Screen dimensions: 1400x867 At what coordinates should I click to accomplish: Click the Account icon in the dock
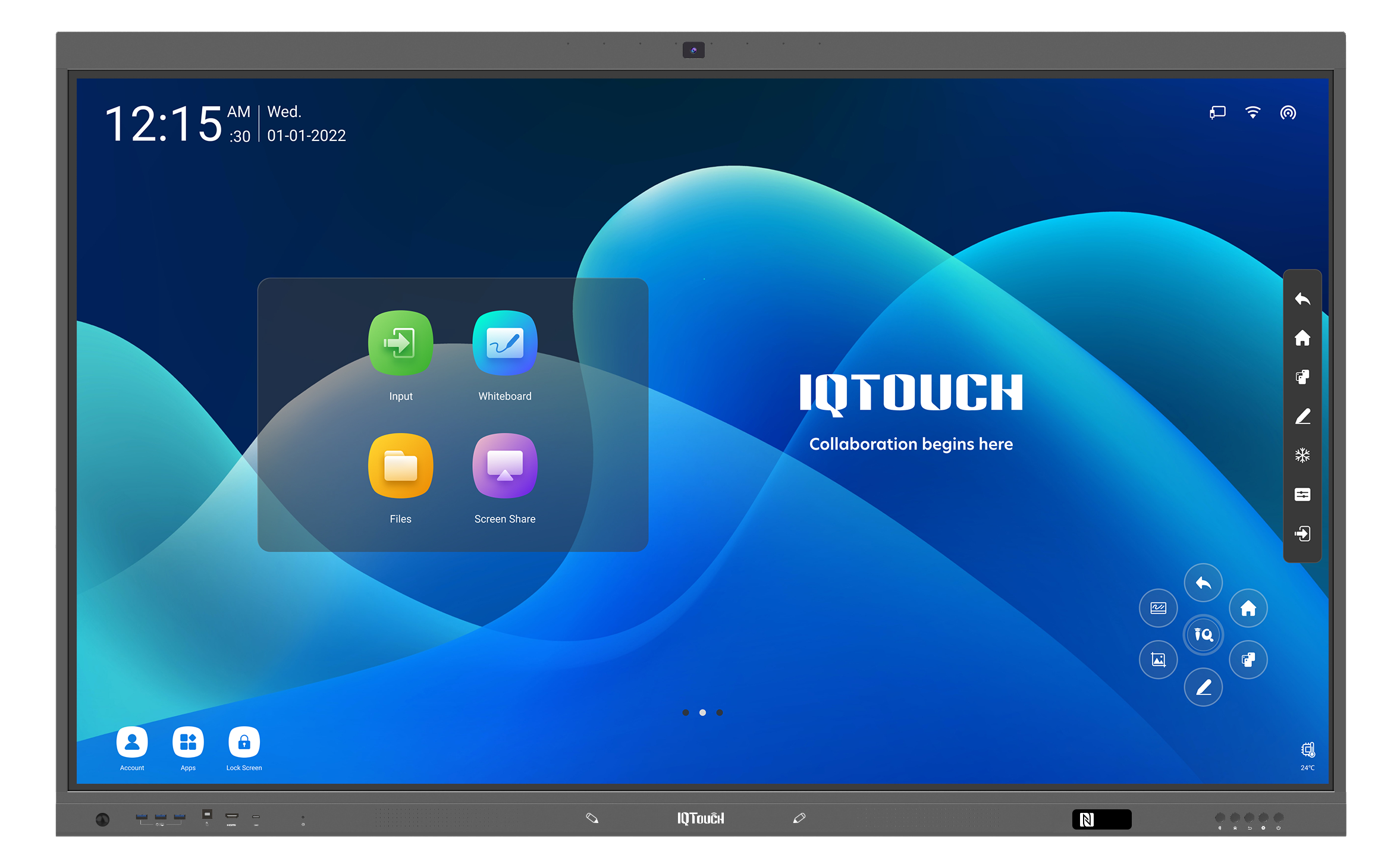132,742
